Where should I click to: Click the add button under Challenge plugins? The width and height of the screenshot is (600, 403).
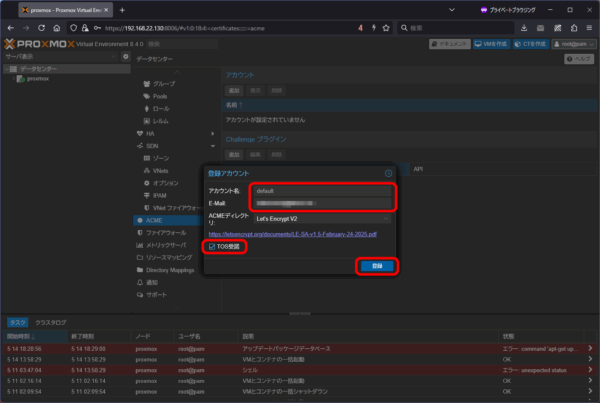[234, 155]
